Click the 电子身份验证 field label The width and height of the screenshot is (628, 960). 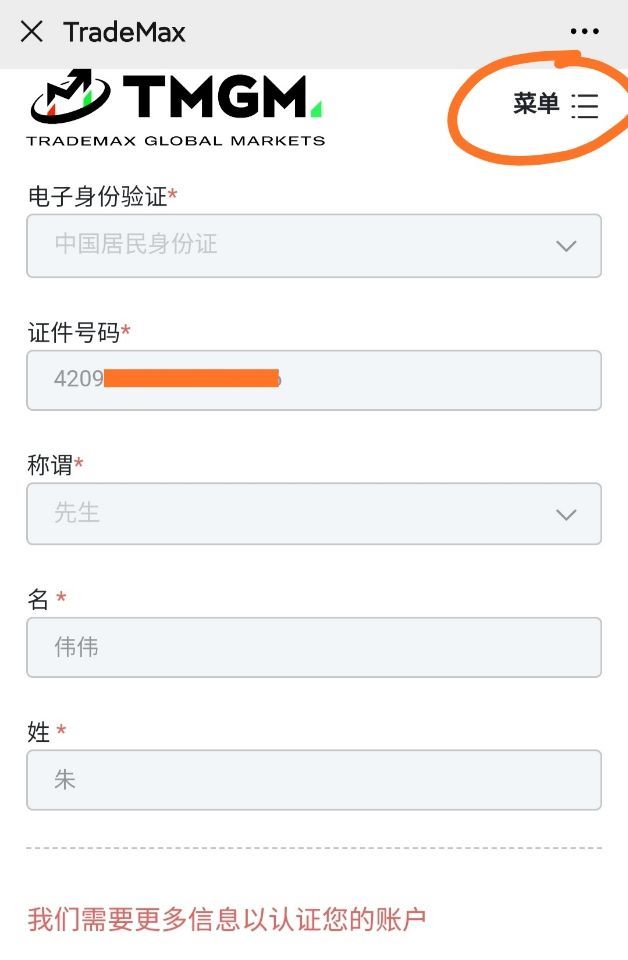98,196
